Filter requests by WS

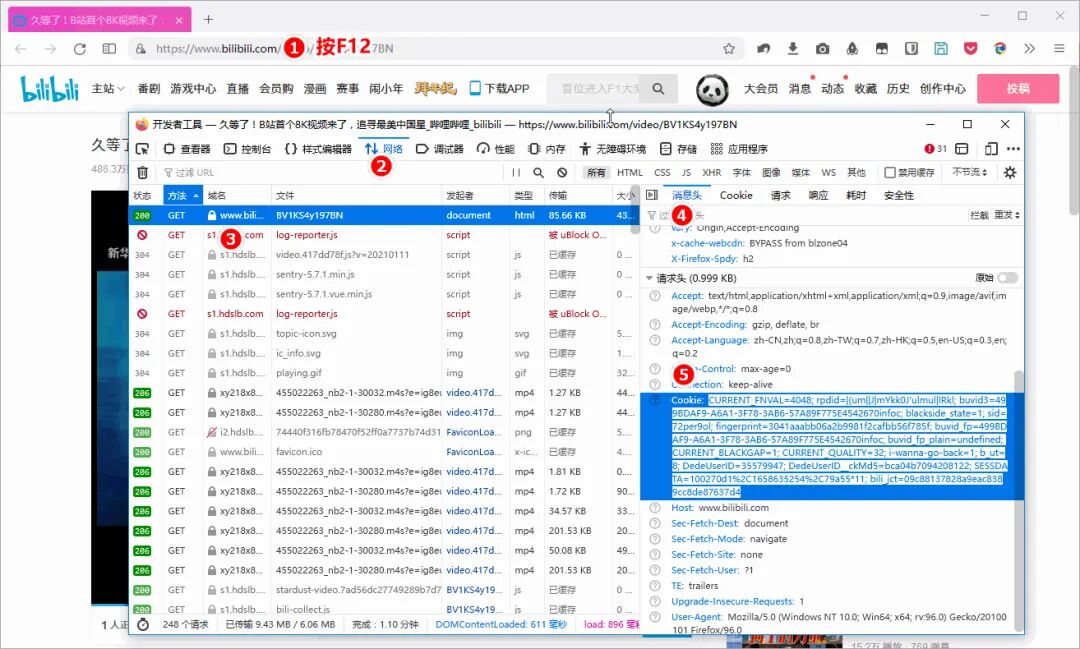click(829, 172)
